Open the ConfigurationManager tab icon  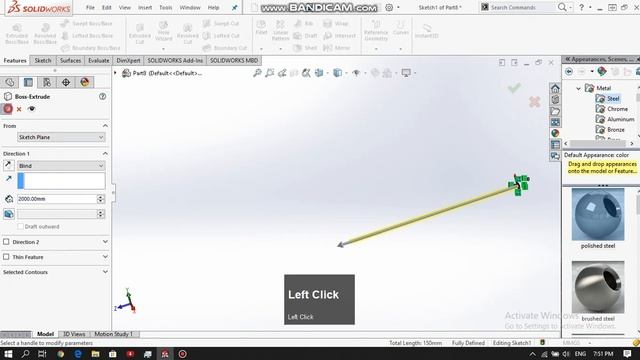47,82
